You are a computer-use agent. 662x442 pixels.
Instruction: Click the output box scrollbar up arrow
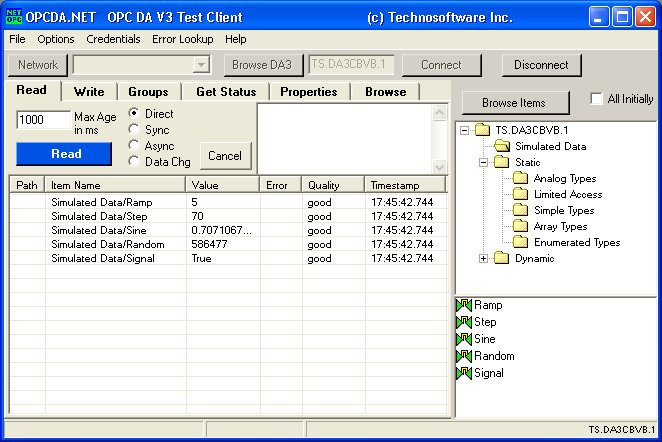[440, 113]
